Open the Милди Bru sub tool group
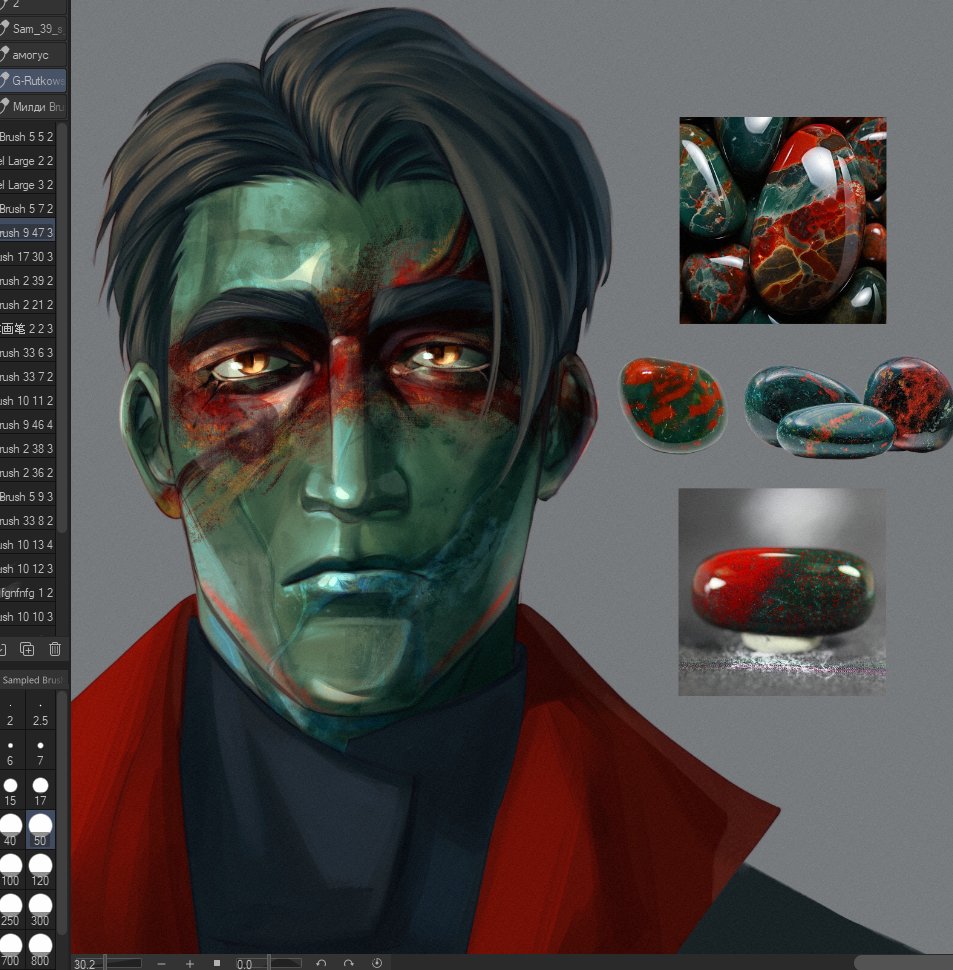The height and width of the screenshot is (970, 953). [x=33, y=106]
